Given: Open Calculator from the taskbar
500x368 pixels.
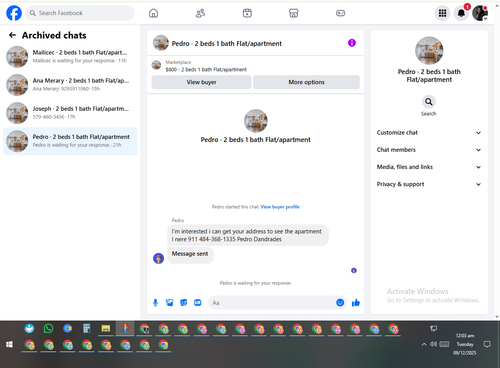Looking at the screenshot, I should point(86,329).
